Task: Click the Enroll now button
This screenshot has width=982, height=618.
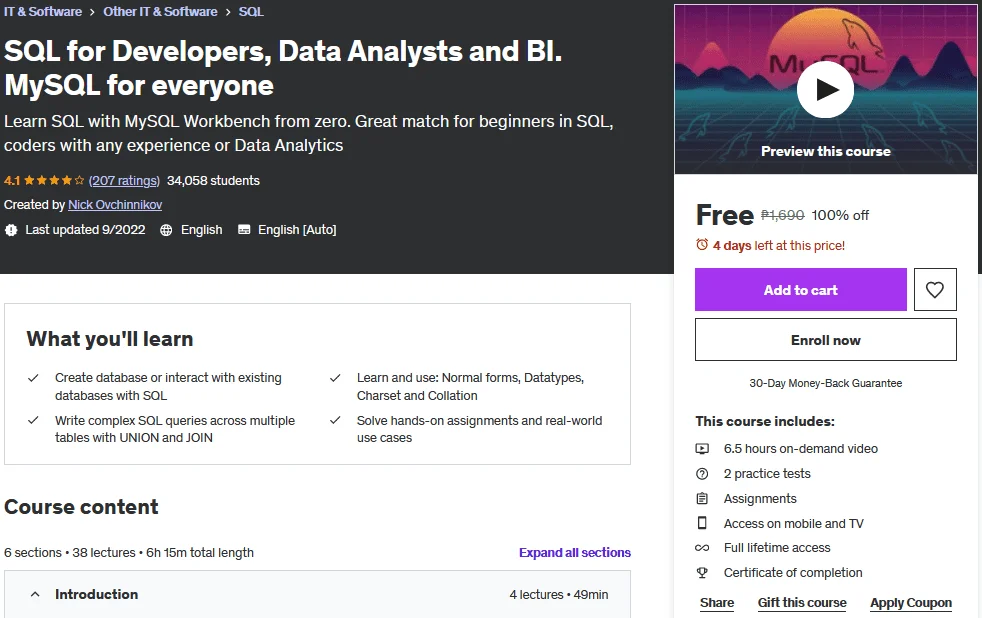Action: (x=825, y=339)
